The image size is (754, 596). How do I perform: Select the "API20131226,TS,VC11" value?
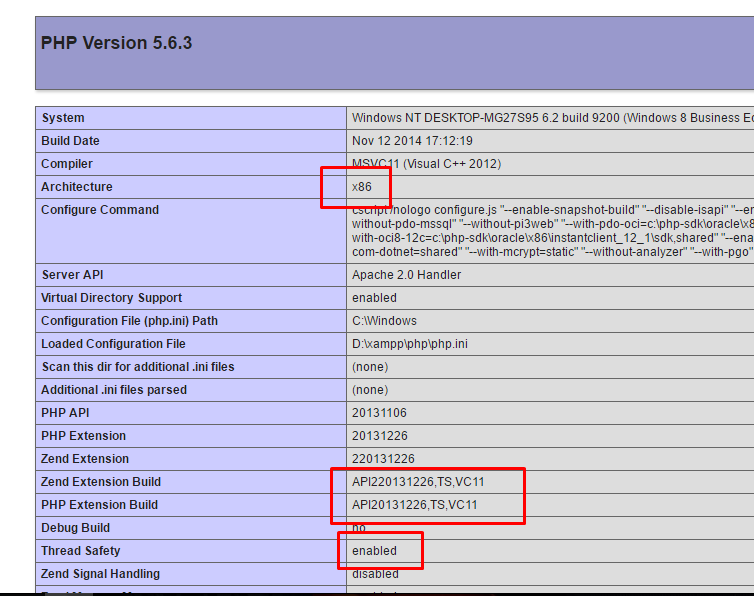click(415, 505)
